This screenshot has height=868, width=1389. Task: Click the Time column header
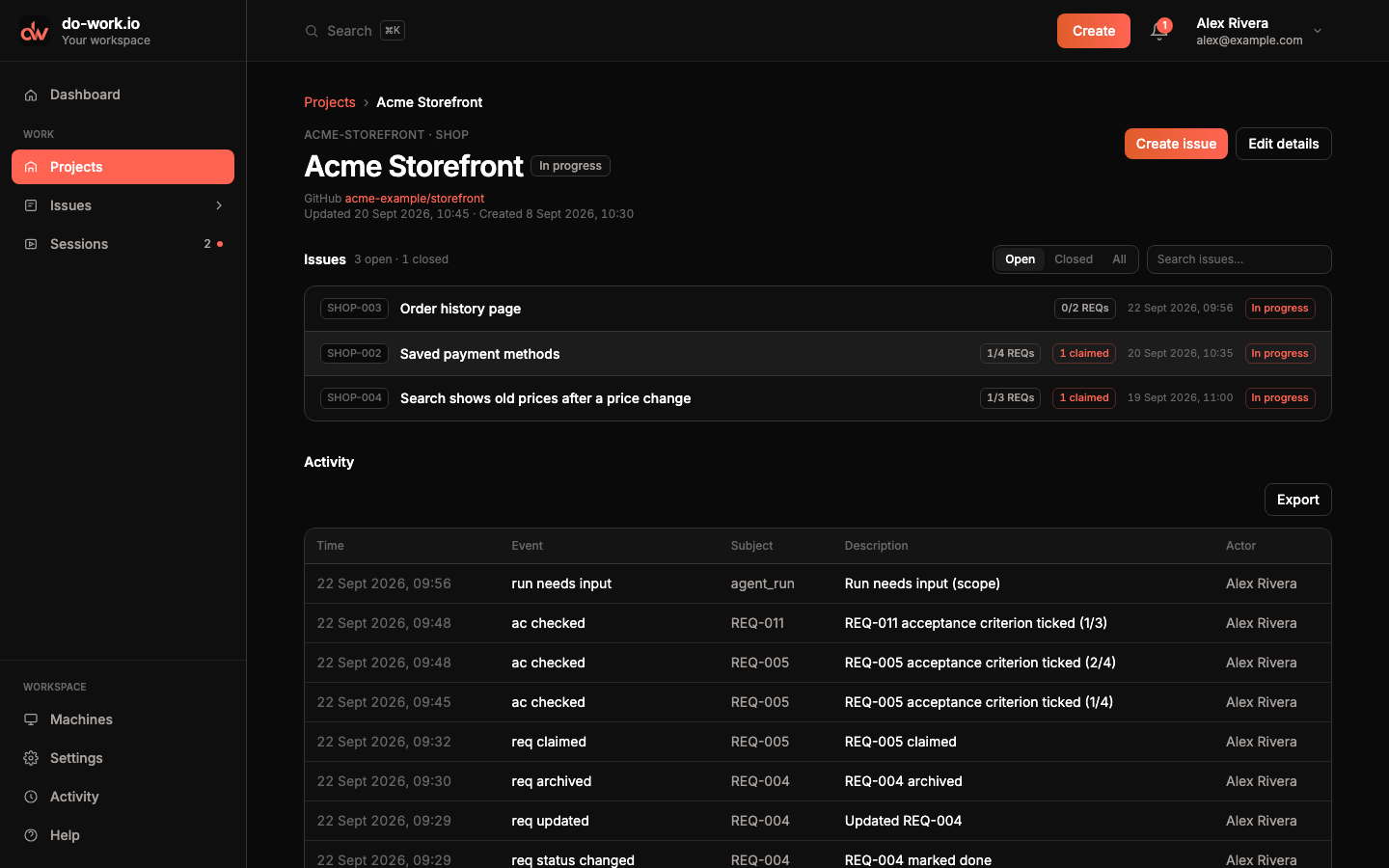(x=330, y=546)
